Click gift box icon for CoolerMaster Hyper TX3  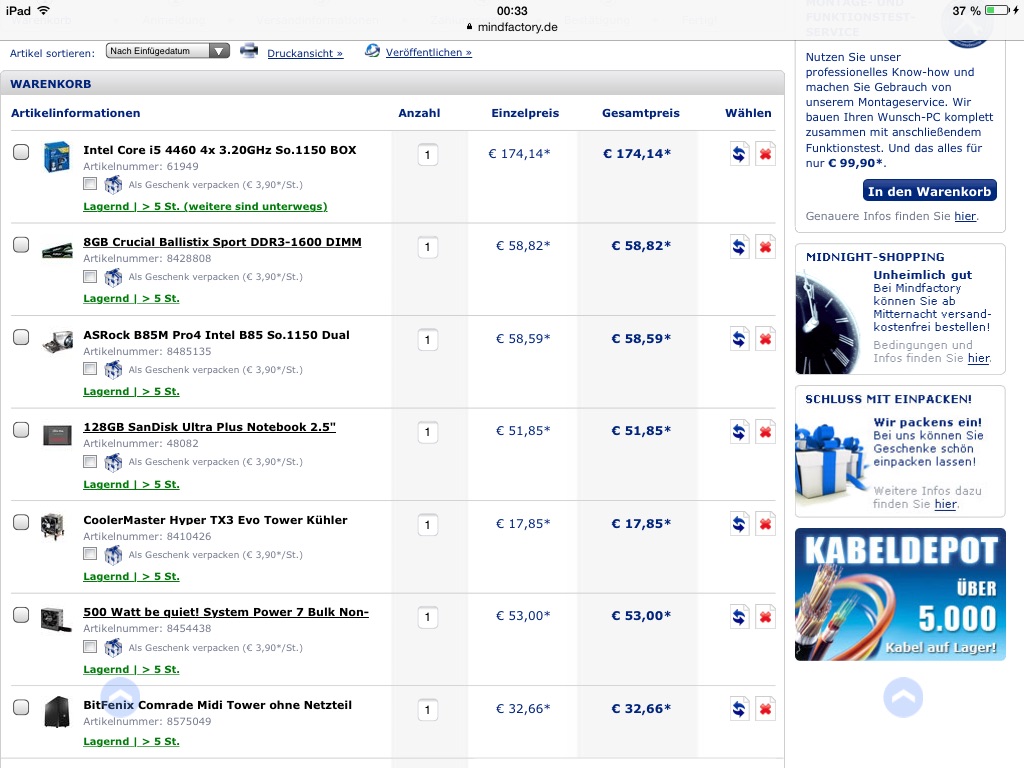pyautogui.click(x=113, y=555)
